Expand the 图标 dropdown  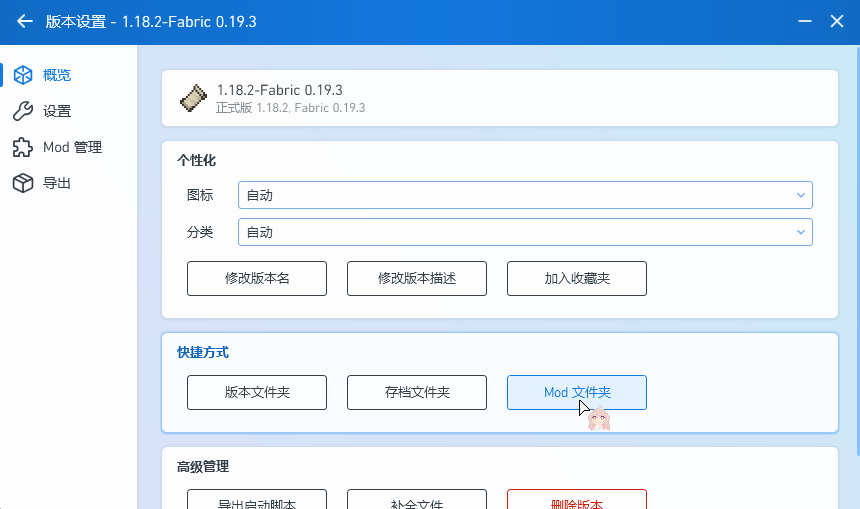click(525, 195)
